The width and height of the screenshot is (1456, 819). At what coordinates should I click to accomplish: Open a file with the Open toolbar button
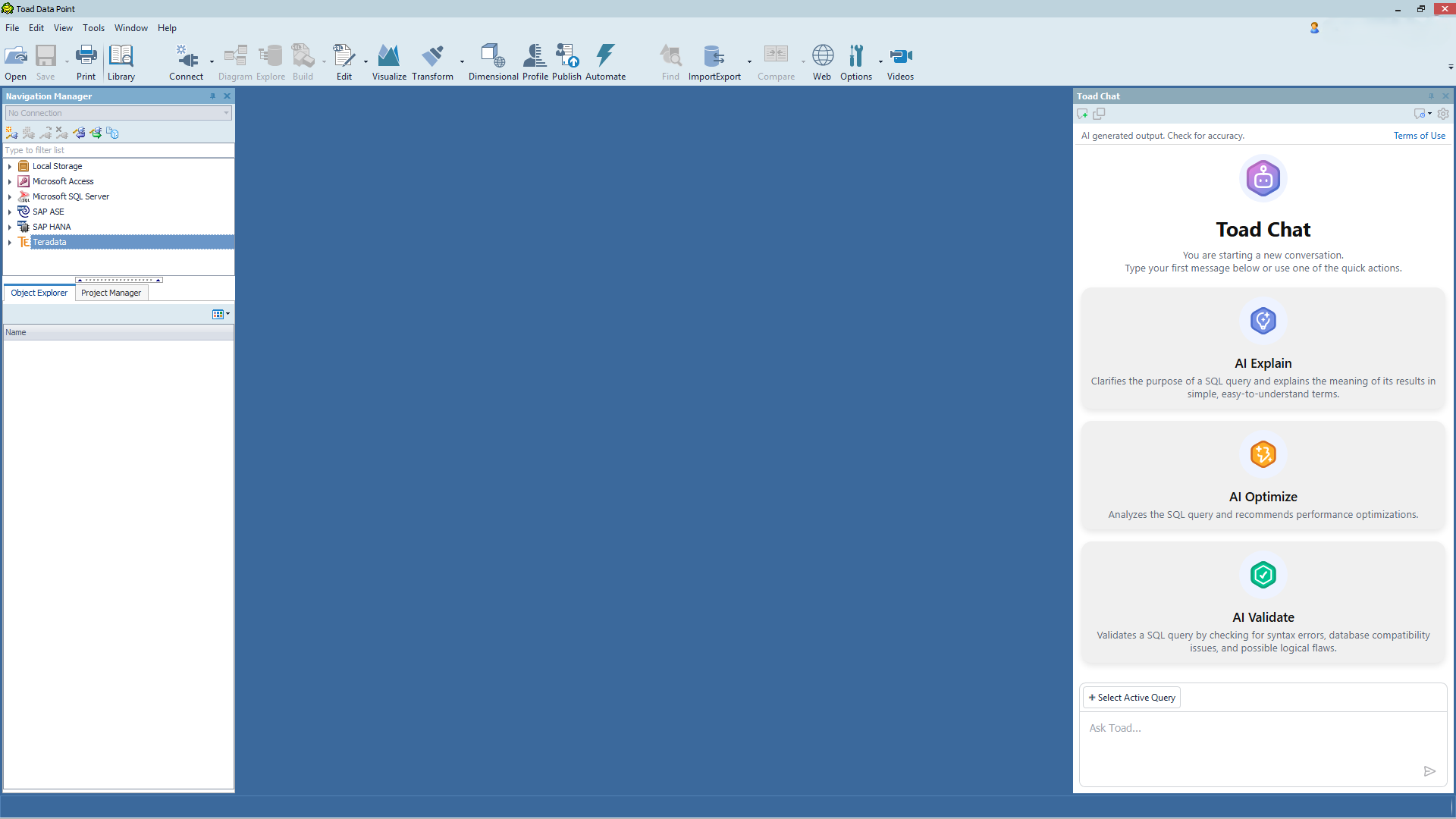click(16, 62)
